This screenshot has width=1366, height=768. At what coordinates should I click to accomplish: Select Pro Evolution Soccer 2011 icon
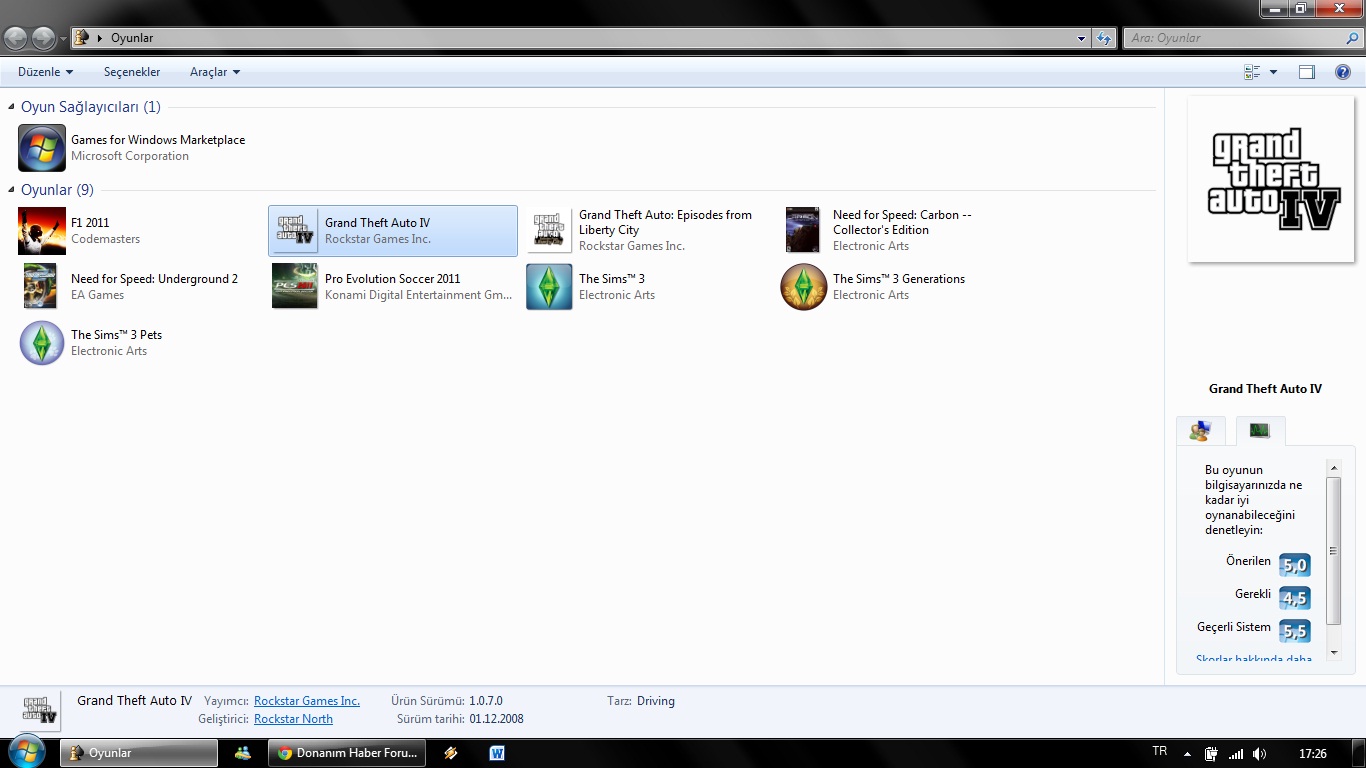click(x=295, y=287)
